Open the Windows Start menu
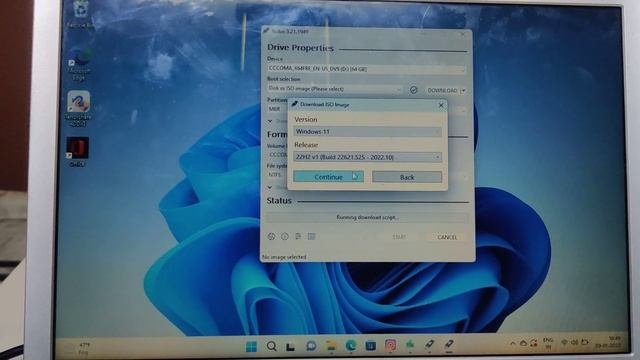The width and height of the screenshot is (640, 360). coord(251,347)
